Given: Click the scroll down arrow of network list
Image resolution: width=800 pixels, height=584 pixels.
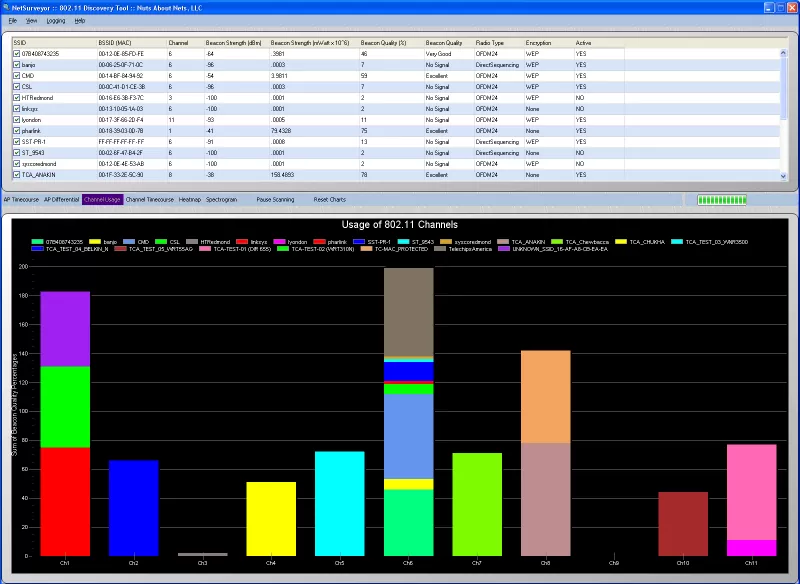Looking at the screenshot, I should coord(784,176).
